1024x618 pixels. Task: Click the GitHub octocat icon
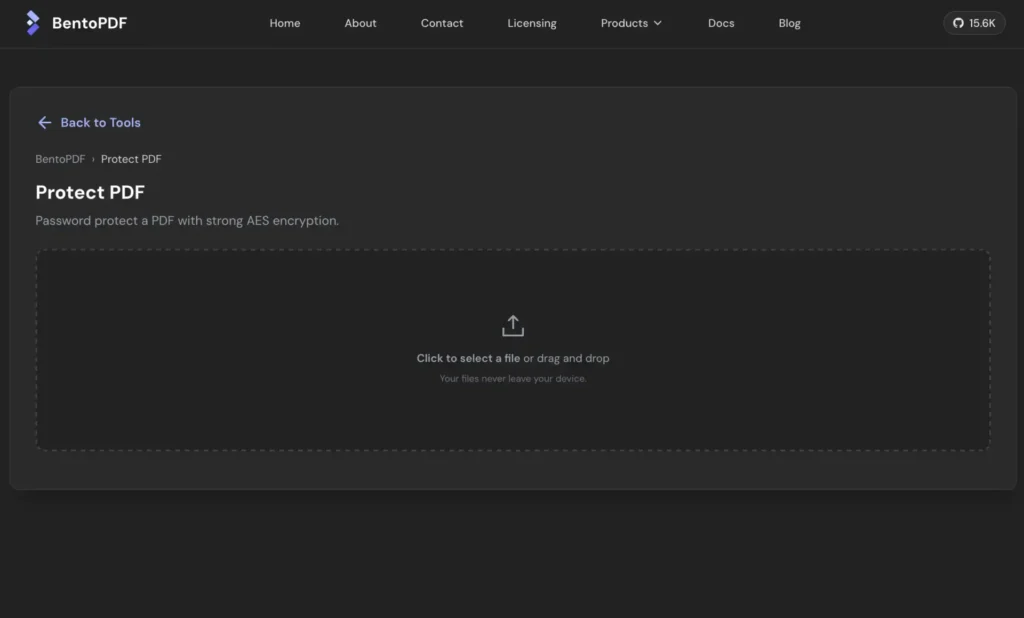pos(958,23)
